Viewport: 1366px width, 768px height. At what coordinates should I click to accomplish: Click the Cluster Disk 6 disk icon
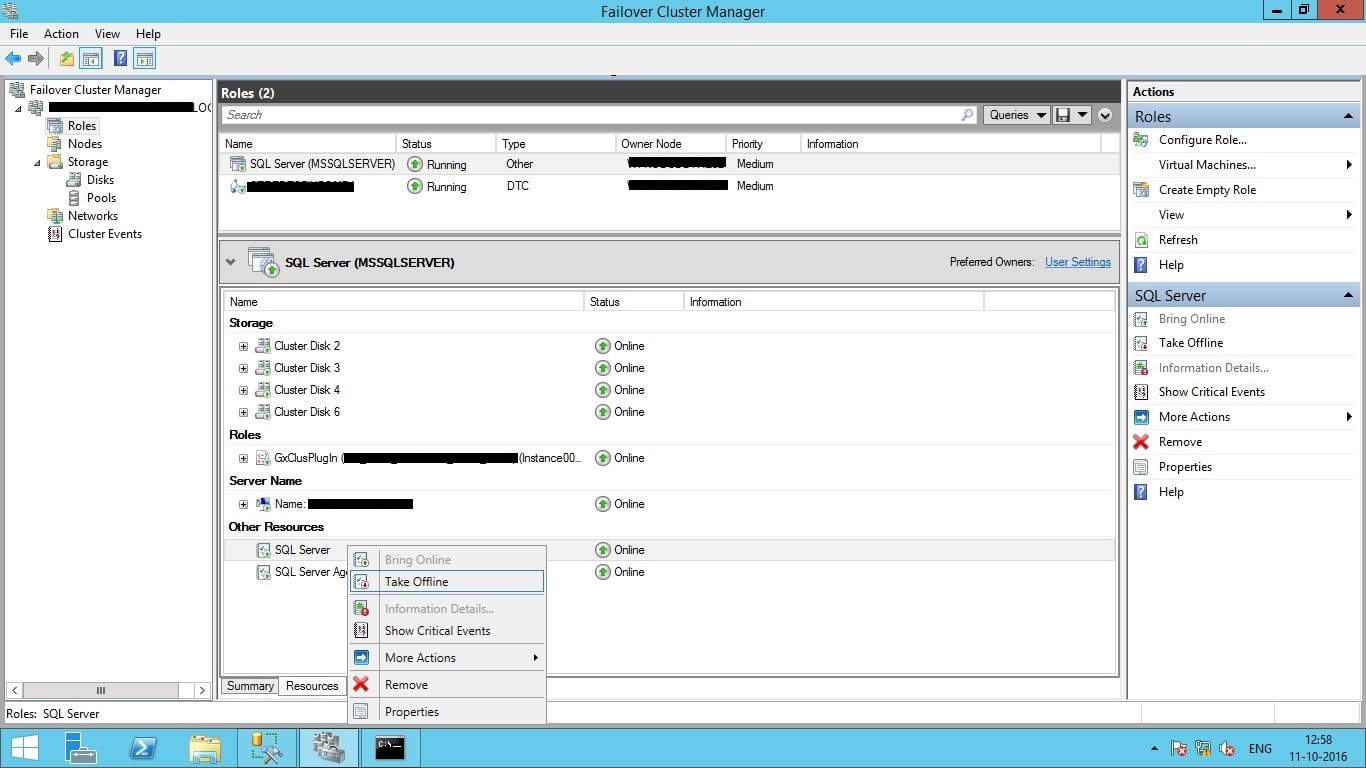point(263,412)
